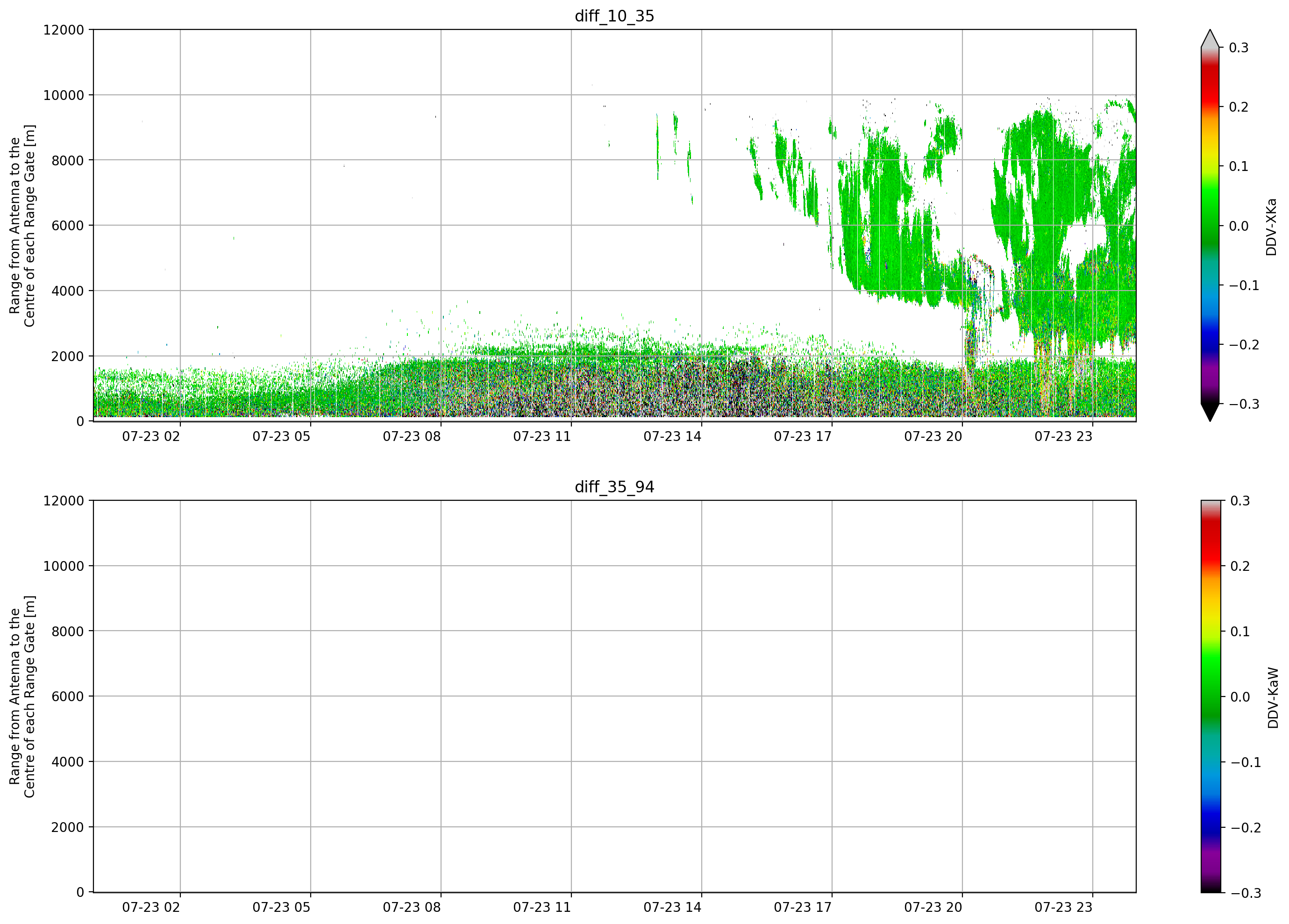
Task: Click the 07-23 20 x-tick label on the bottom plot
Action: (933, 908)
